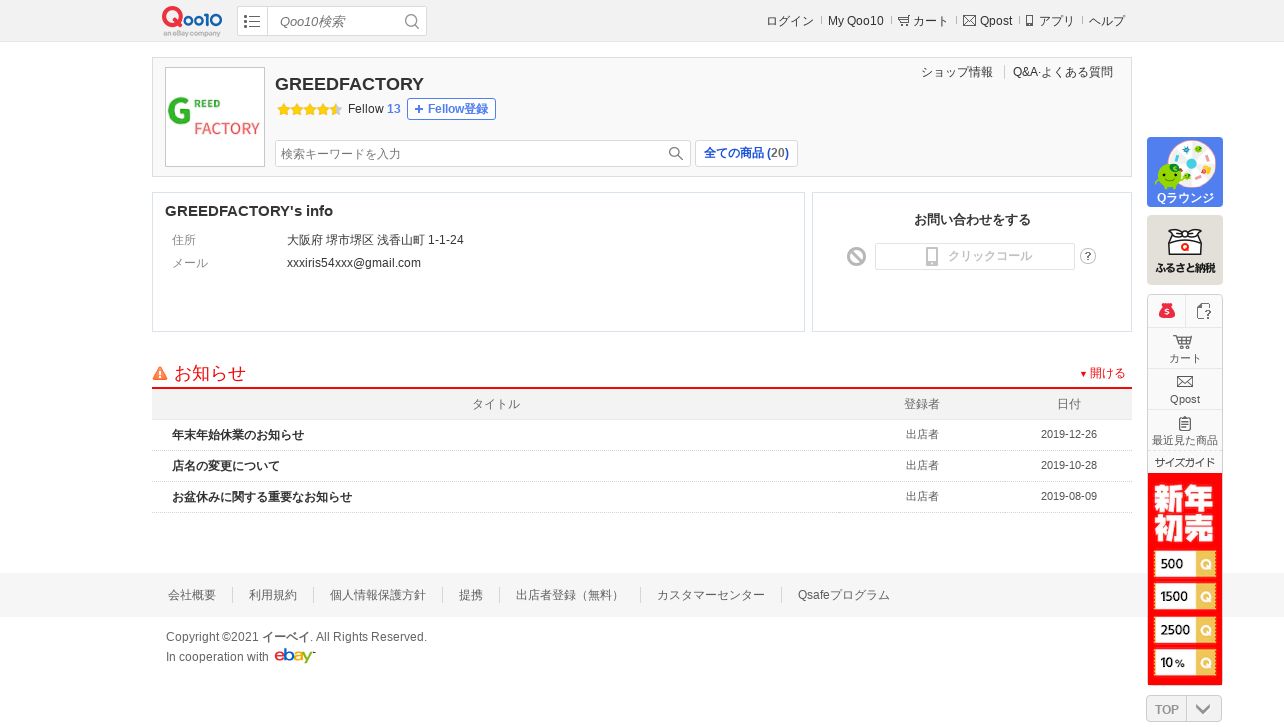Open Qpost in the top header
Viewport: 1284px width, 727px height.
click(988, 21)
